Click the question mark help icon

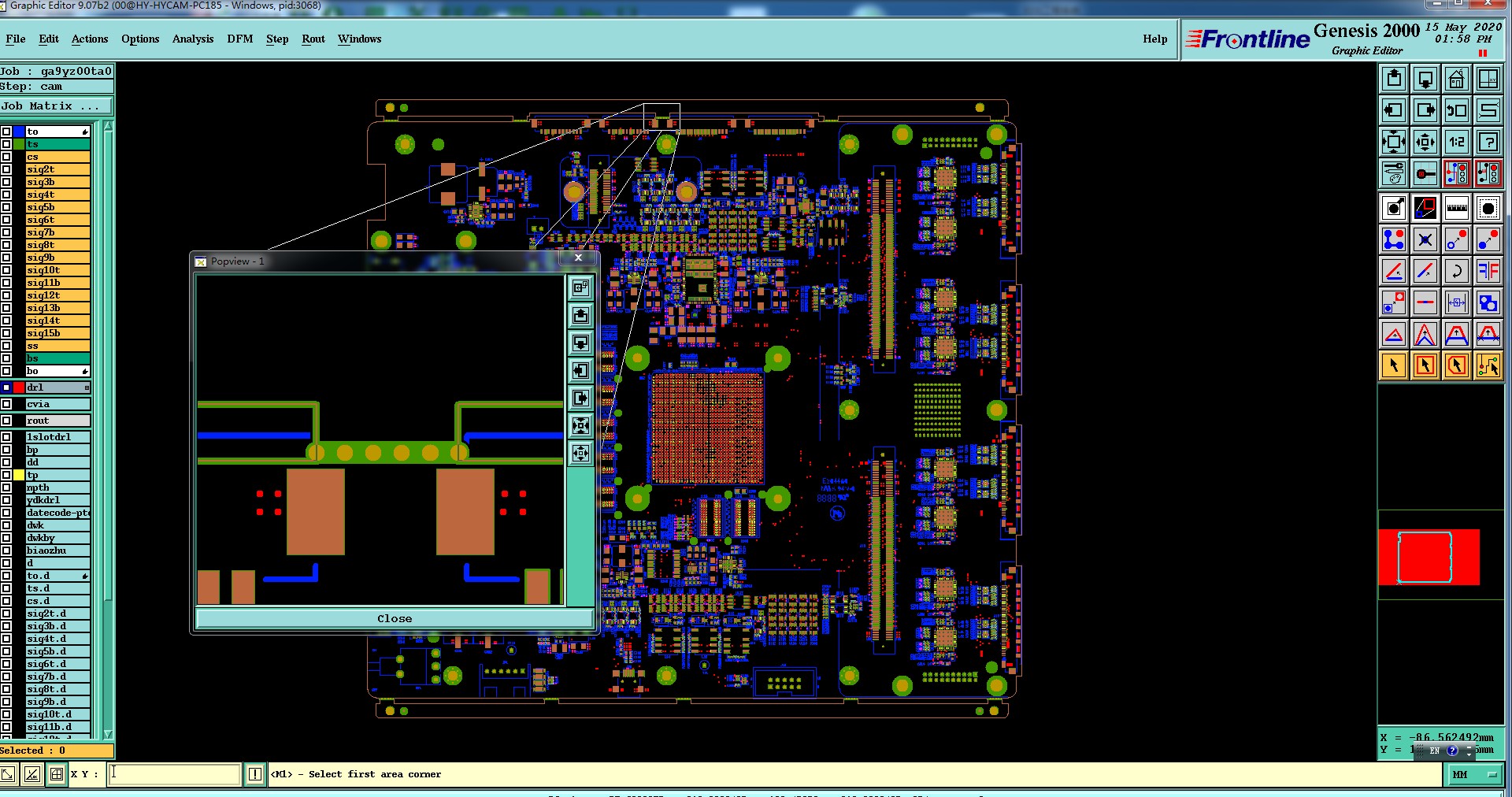[x=1488, y=142]
